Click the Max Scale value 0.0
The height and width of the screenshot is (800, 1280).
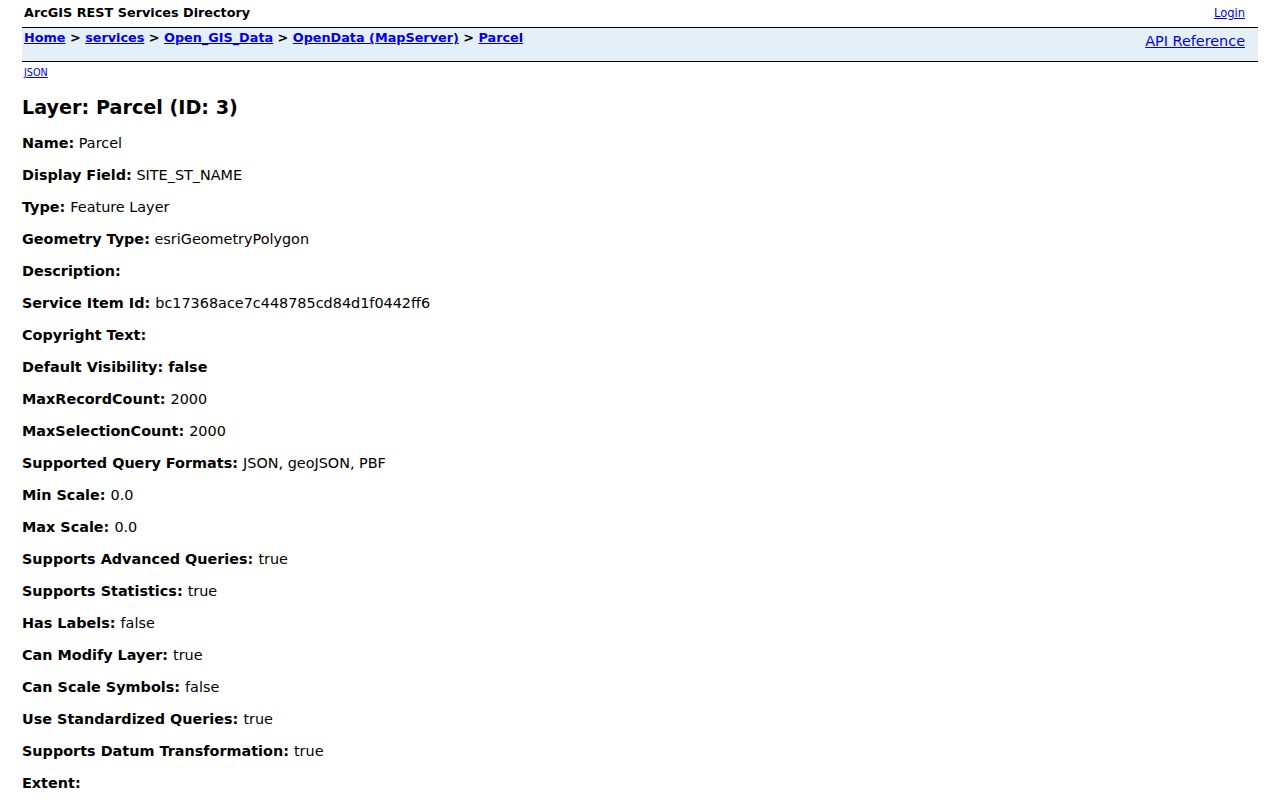[x=126, y=527]
